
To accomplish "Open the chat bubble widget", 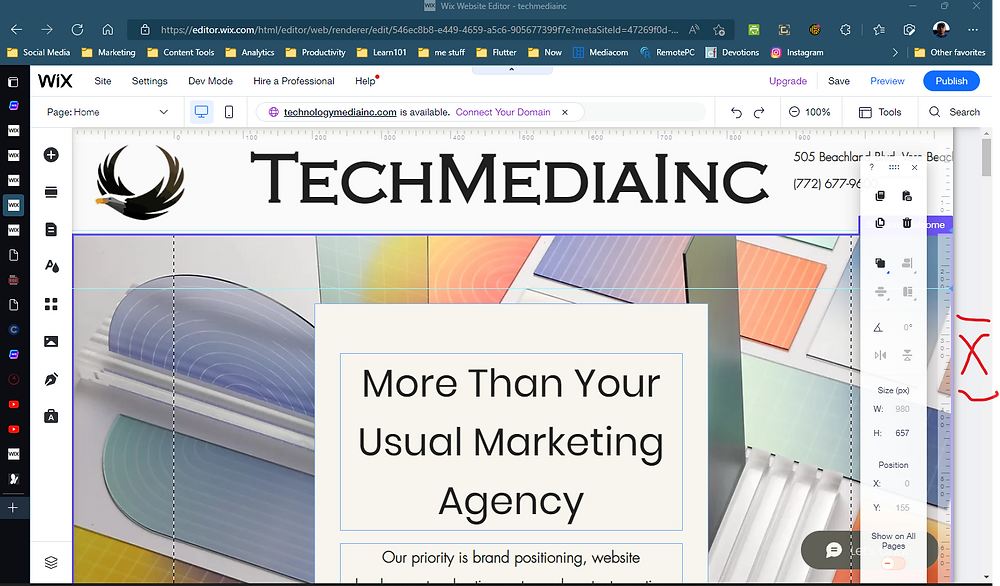I will point(834,550).
